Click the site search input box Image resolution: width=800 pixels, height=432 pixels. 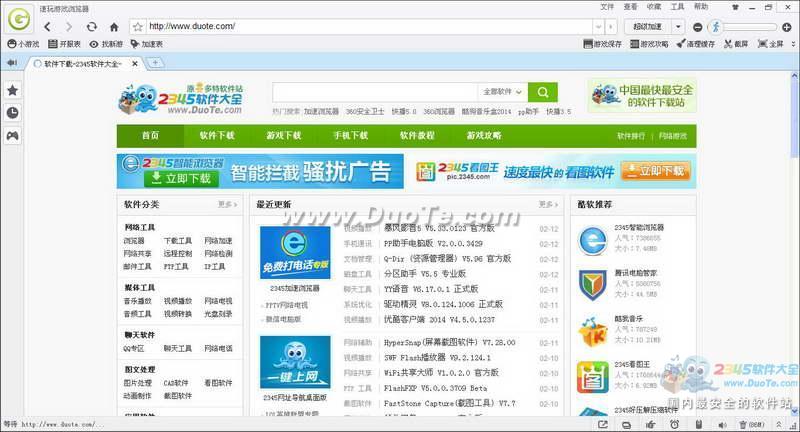375,92
